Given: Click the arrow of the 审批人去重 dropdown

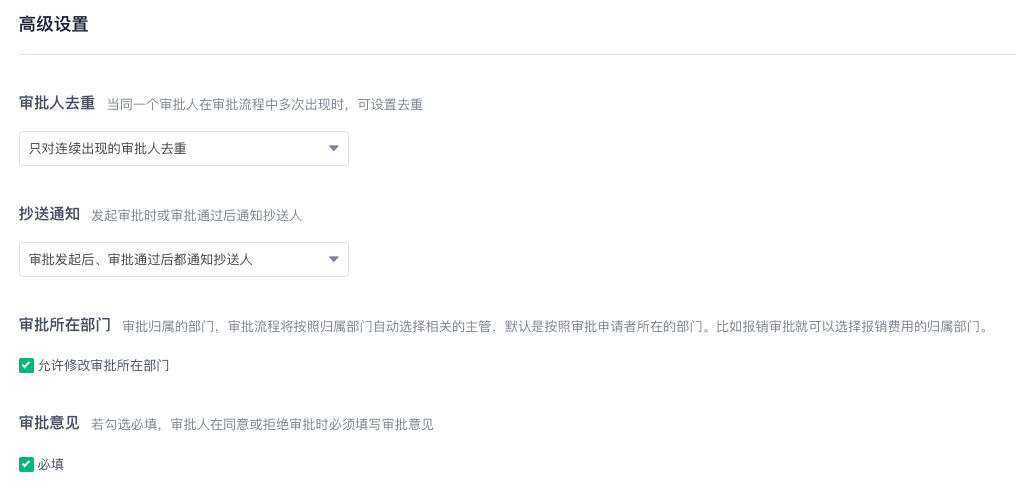Looking at the screenshot, I should click(334, 148).
